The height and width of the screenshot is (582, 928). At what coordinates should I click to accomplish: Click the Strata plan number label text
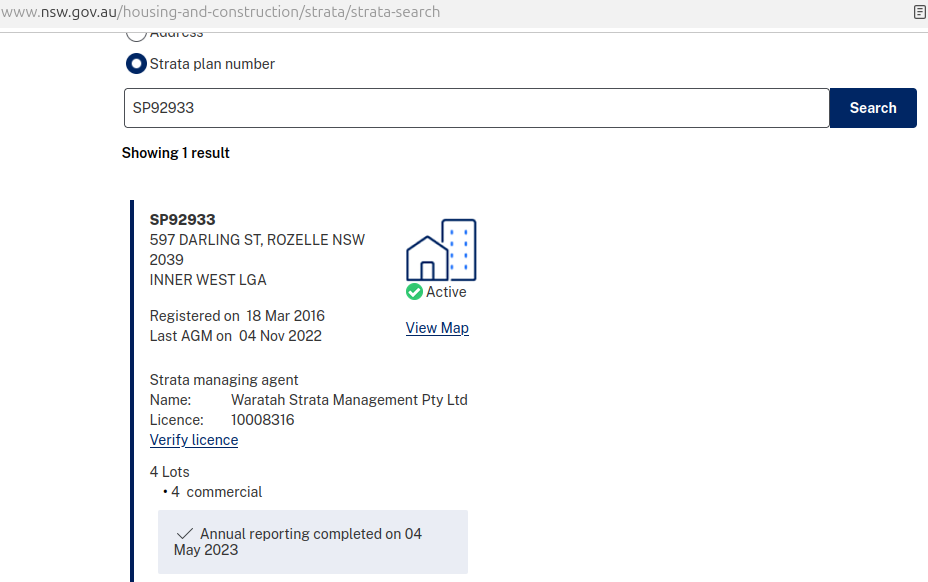tap(212, 64)
